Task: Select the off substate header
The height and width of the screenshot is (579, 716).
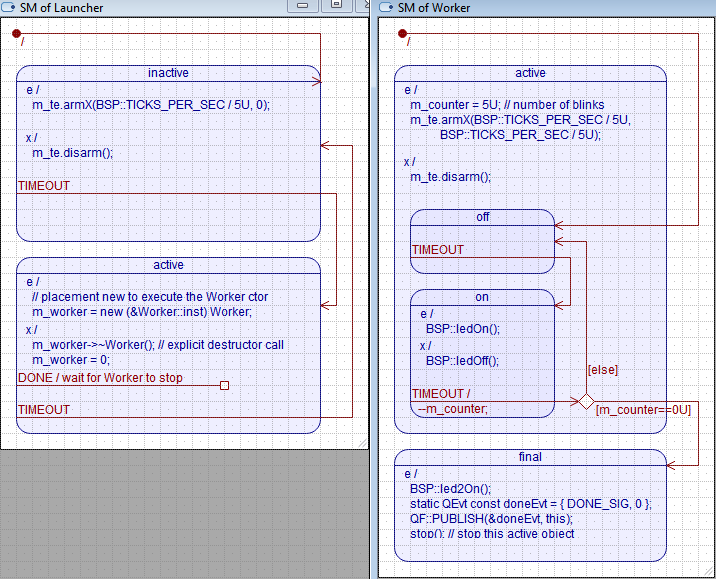Action: pyautogui.click(x=482, y=217)
